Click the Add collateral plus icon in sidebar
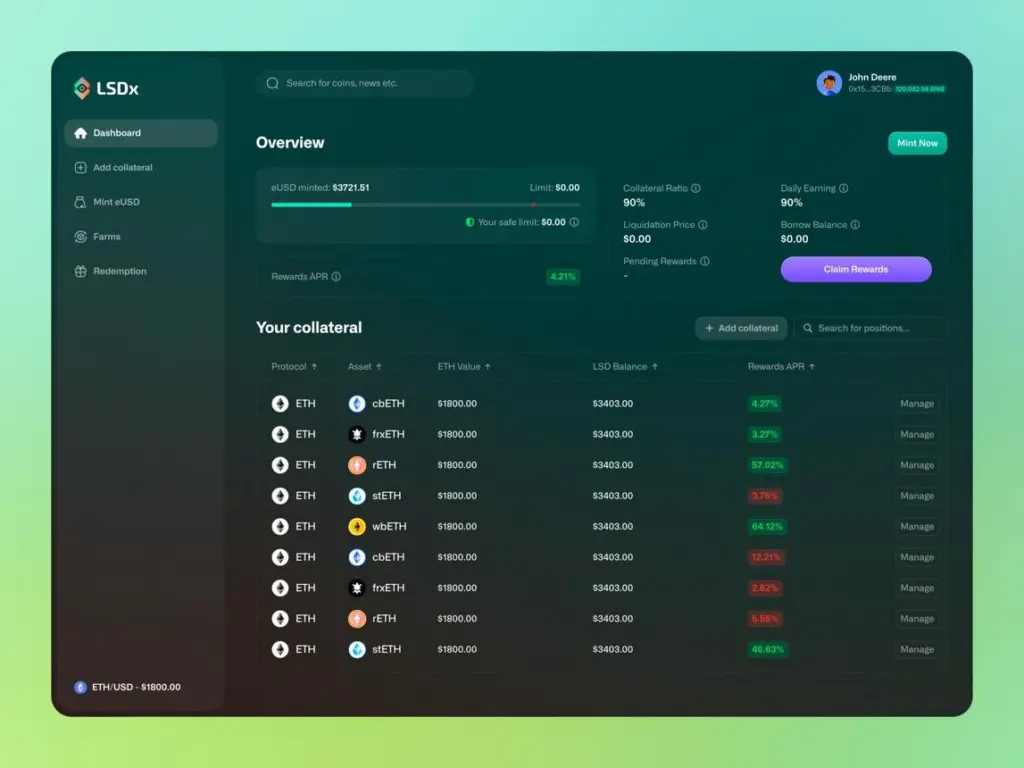Image resolution: width=1024 pixels, height=768 pixels. click(x=80, y=168)
